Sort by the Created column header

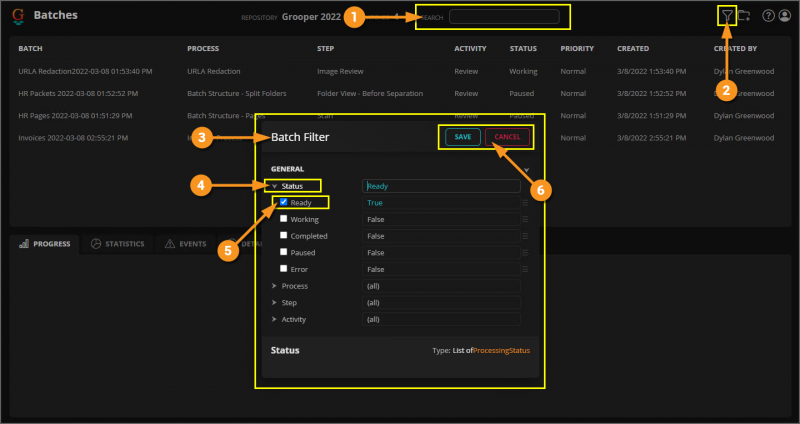point(633,48)
